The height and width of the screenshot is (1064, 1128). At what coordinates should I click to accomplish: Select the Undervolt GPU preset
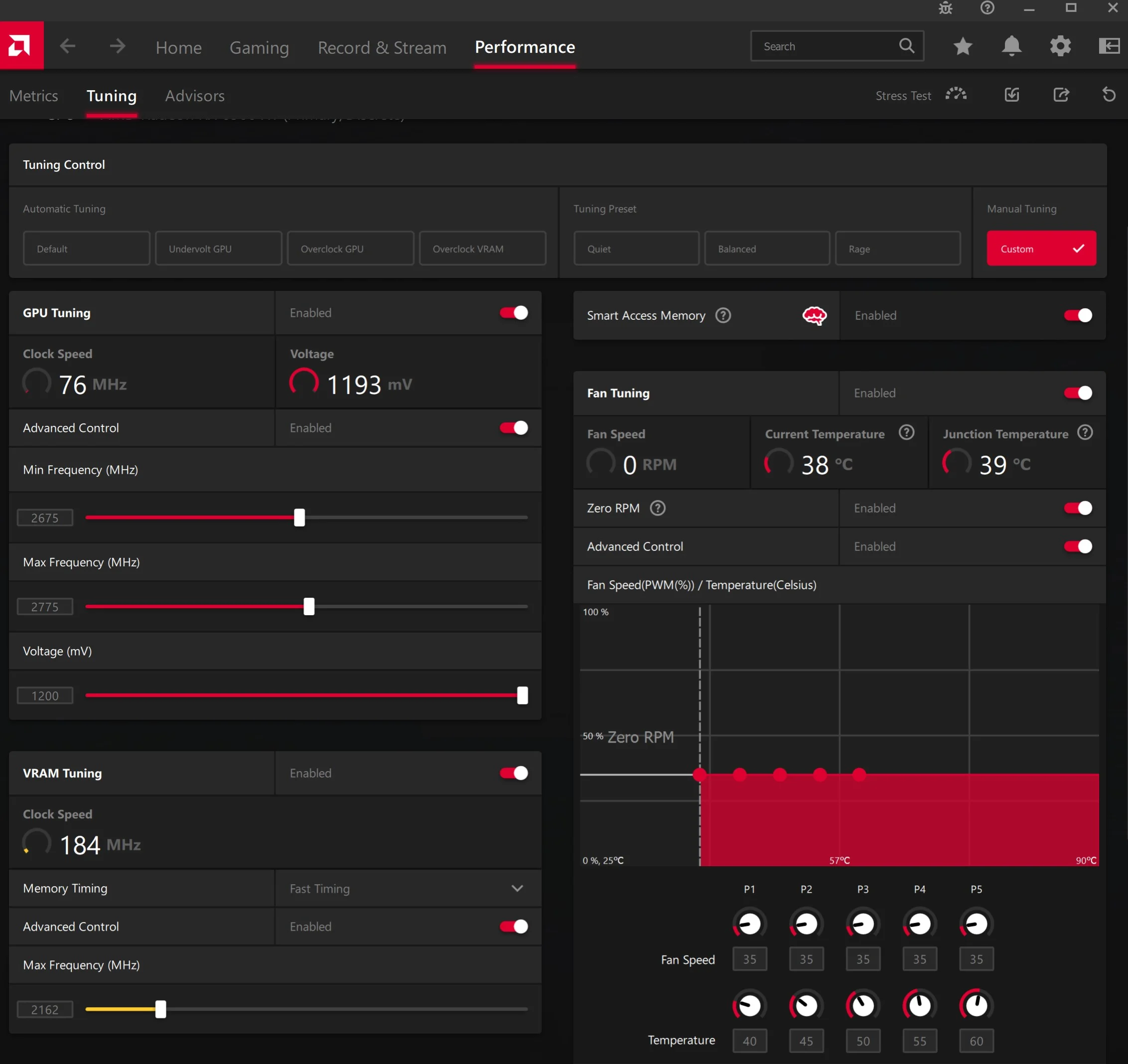[x=218, y=249]
